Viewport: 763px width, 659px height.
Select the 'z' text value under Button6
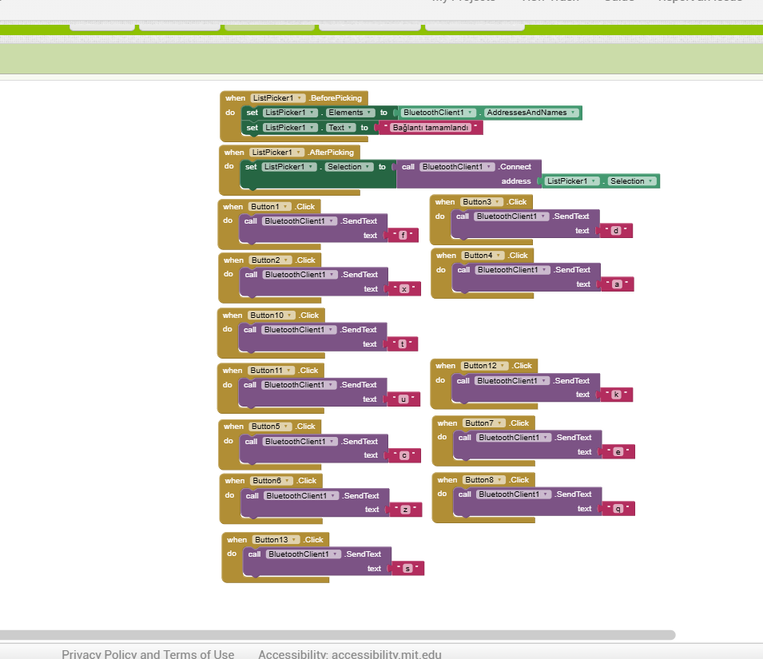click(x=405, y=510)
